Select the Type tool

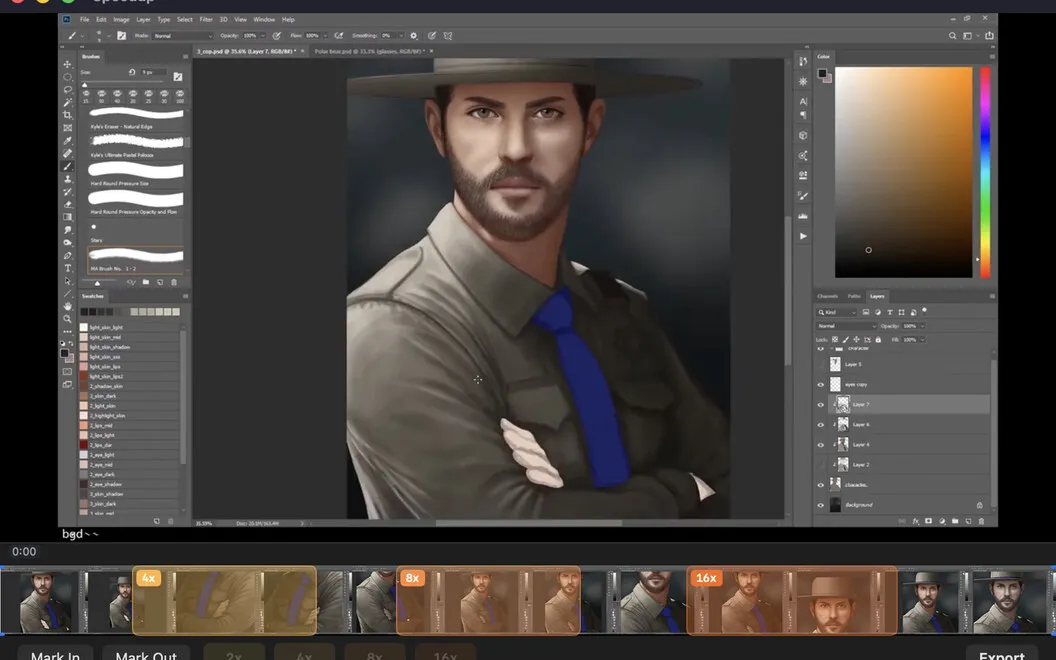click(67, 268)
